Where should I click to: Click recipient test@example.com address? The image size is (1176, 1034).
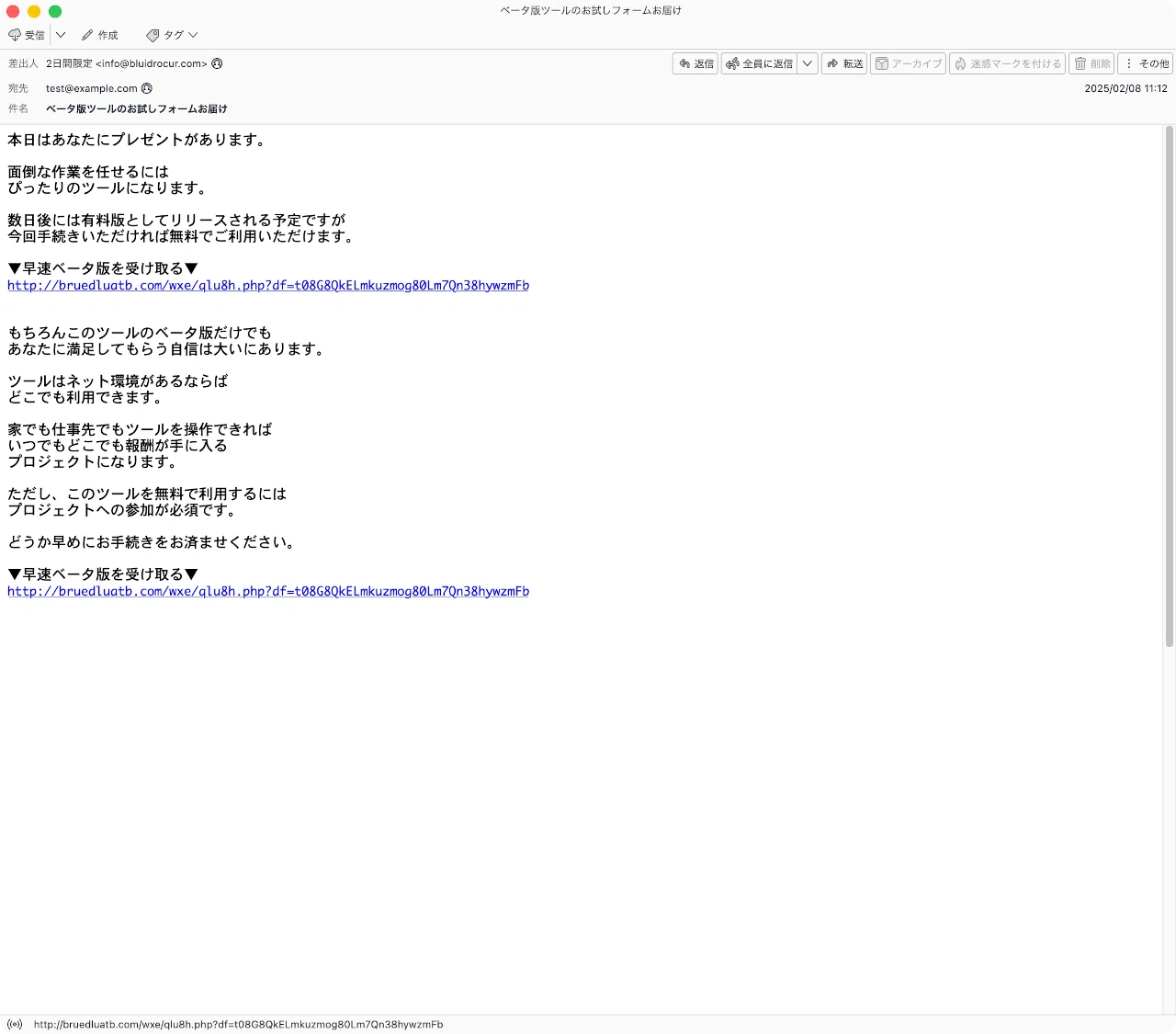point(92,88)
